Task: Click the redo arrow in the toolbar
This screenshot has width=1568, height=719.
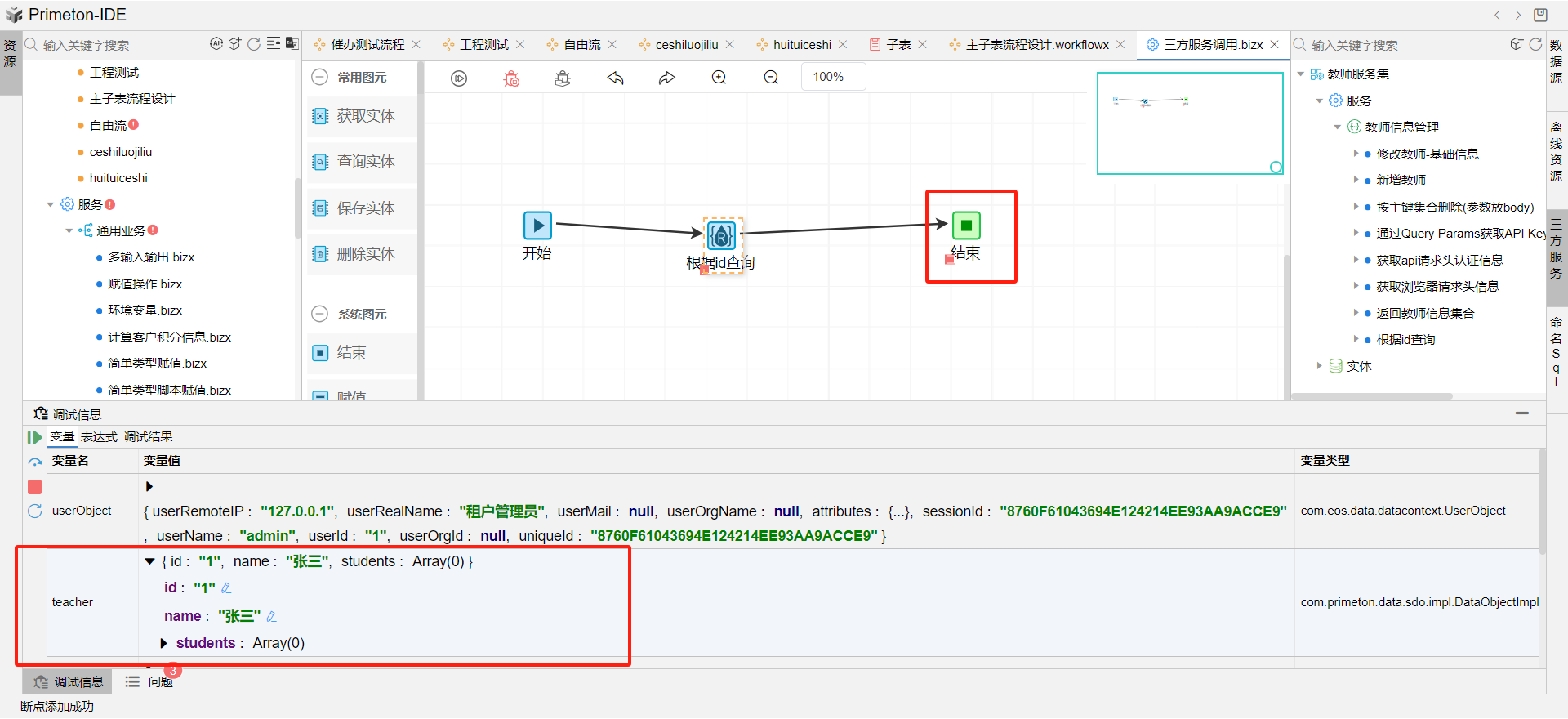Action: 667,78
